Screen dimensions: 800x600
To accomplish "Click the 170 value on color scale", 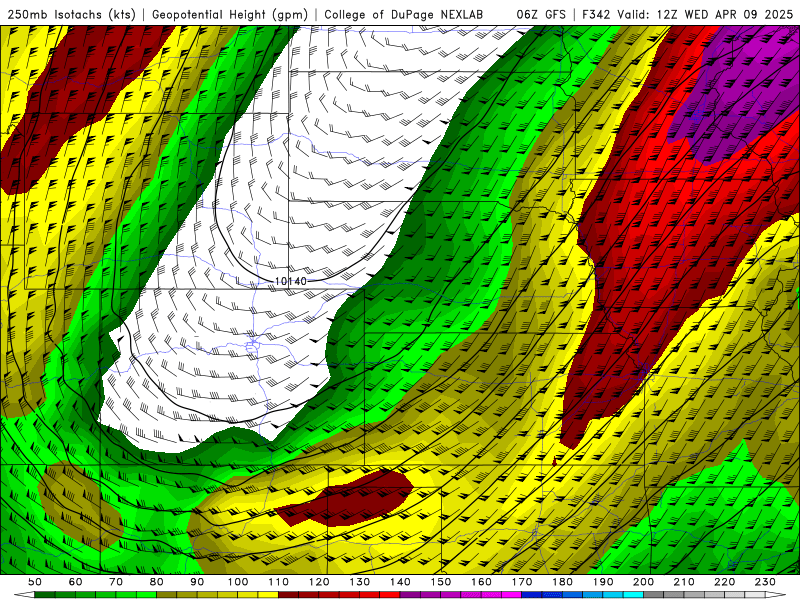I will click(x=521, y=582).
